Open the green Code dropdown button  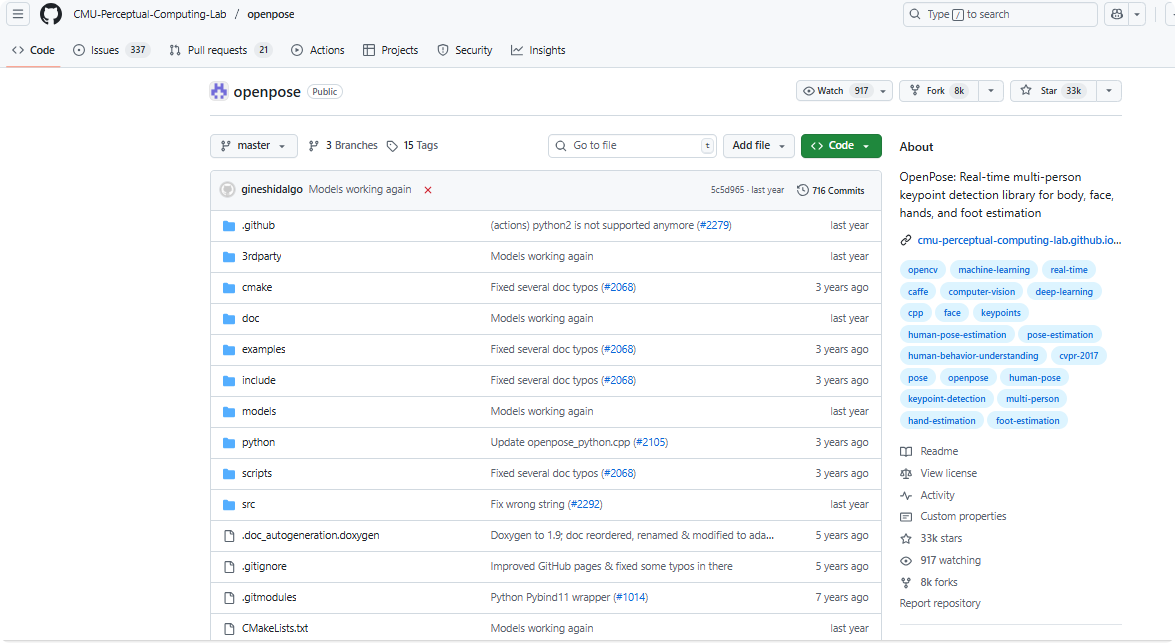click(841, 145)
